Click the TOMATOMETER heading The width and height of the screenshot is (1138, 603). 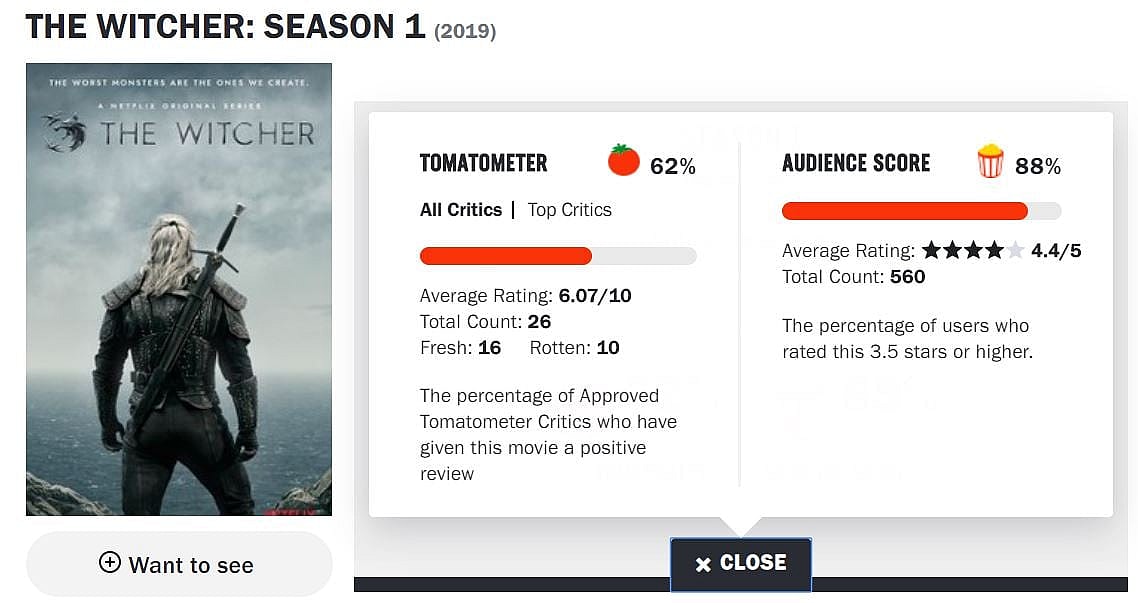(x=484, y=163)
